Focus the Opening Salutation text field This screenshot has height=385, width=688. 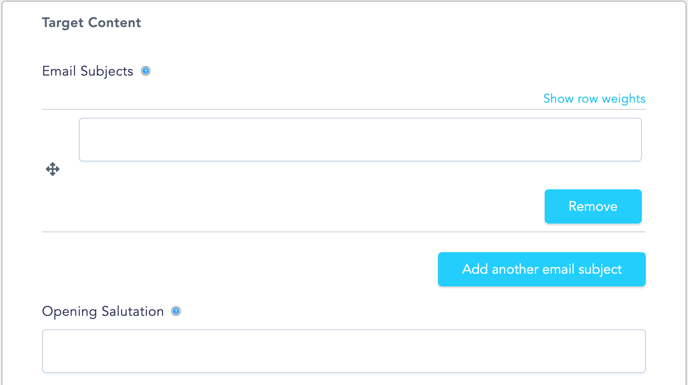[x=344, y=351]
